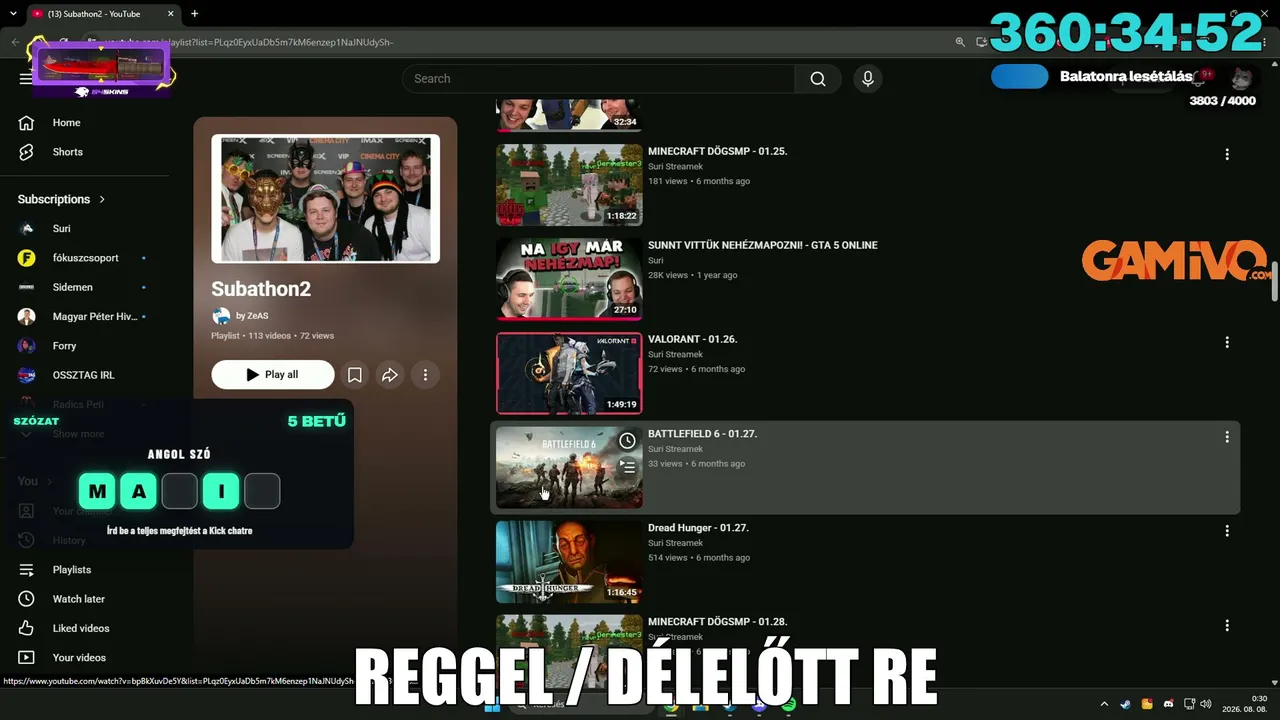This screenshot has width=1280, height=720.
Task: Open Suri channel avatar in subscriptions
Action: pos(27,229)
